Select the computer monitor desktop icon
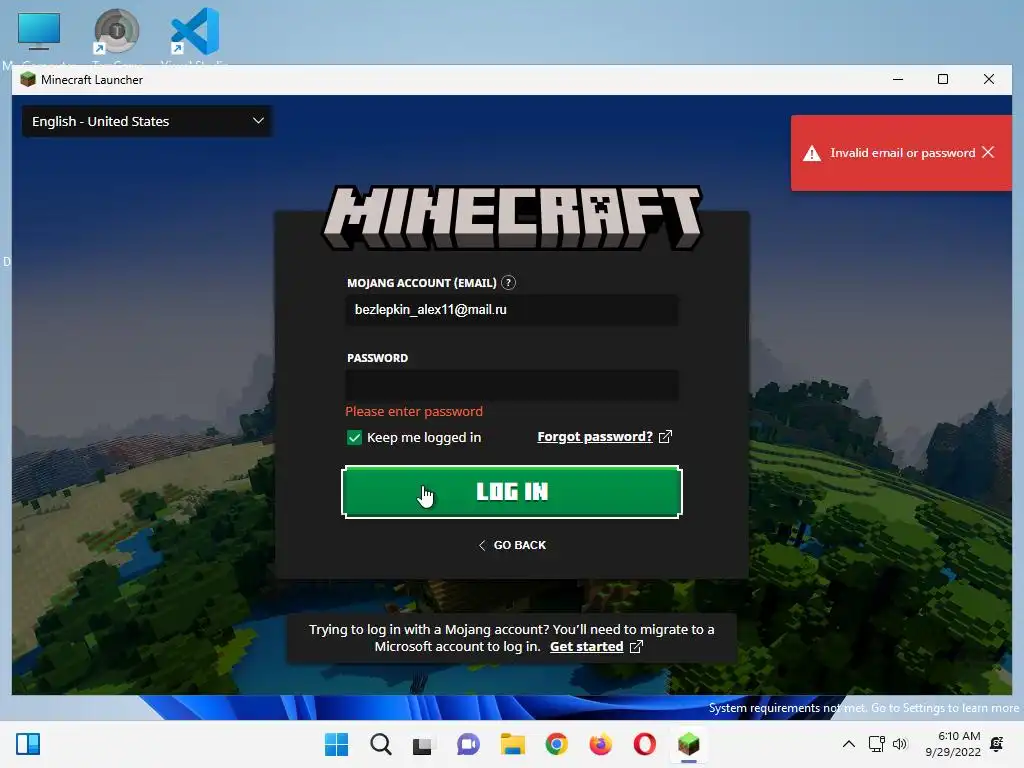The image size is (1024, 768). click(39, 31)
